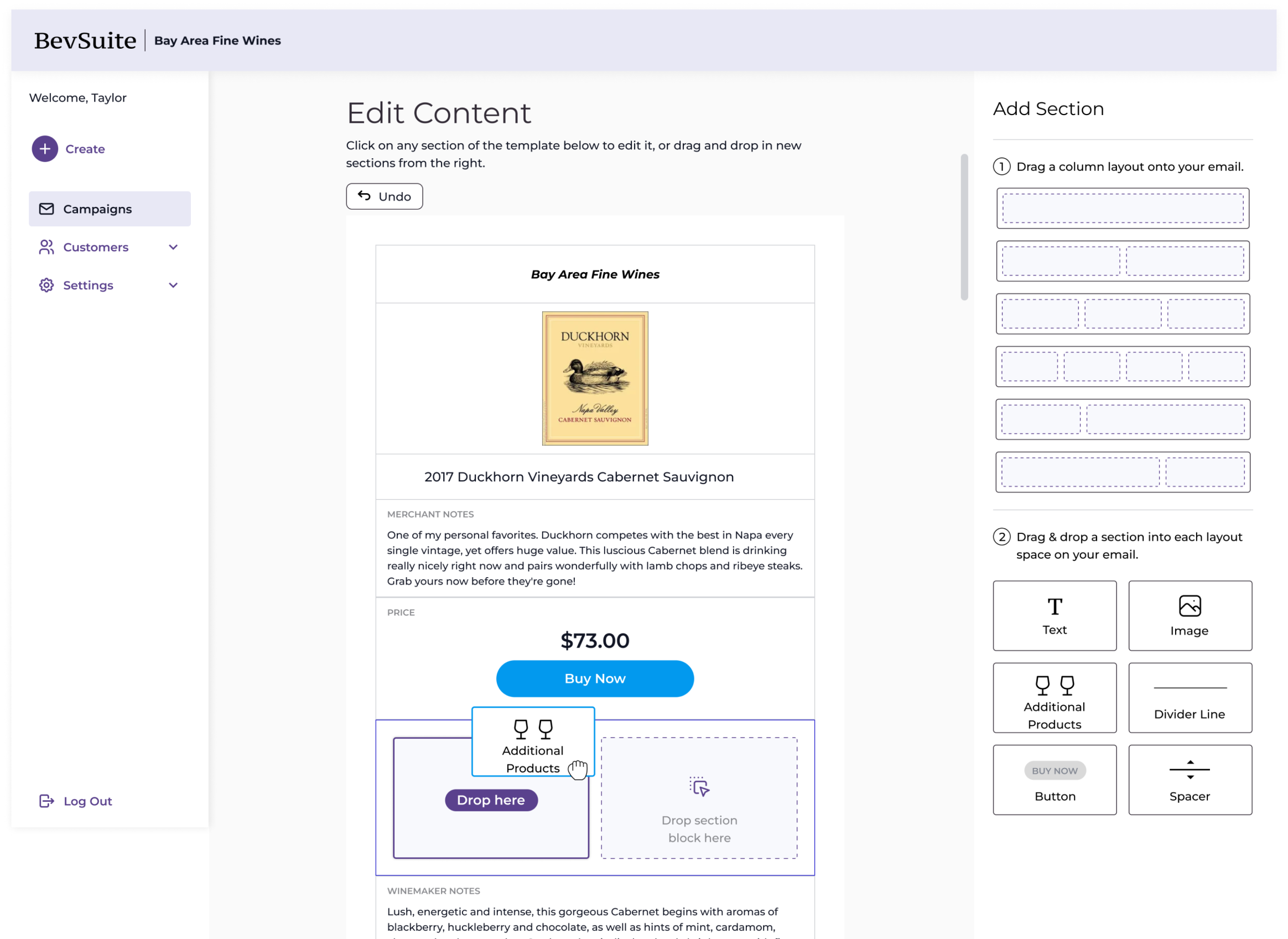Click the undo arrow icon
Viewport: 1288px width, 939px height.
coord(365,195)
